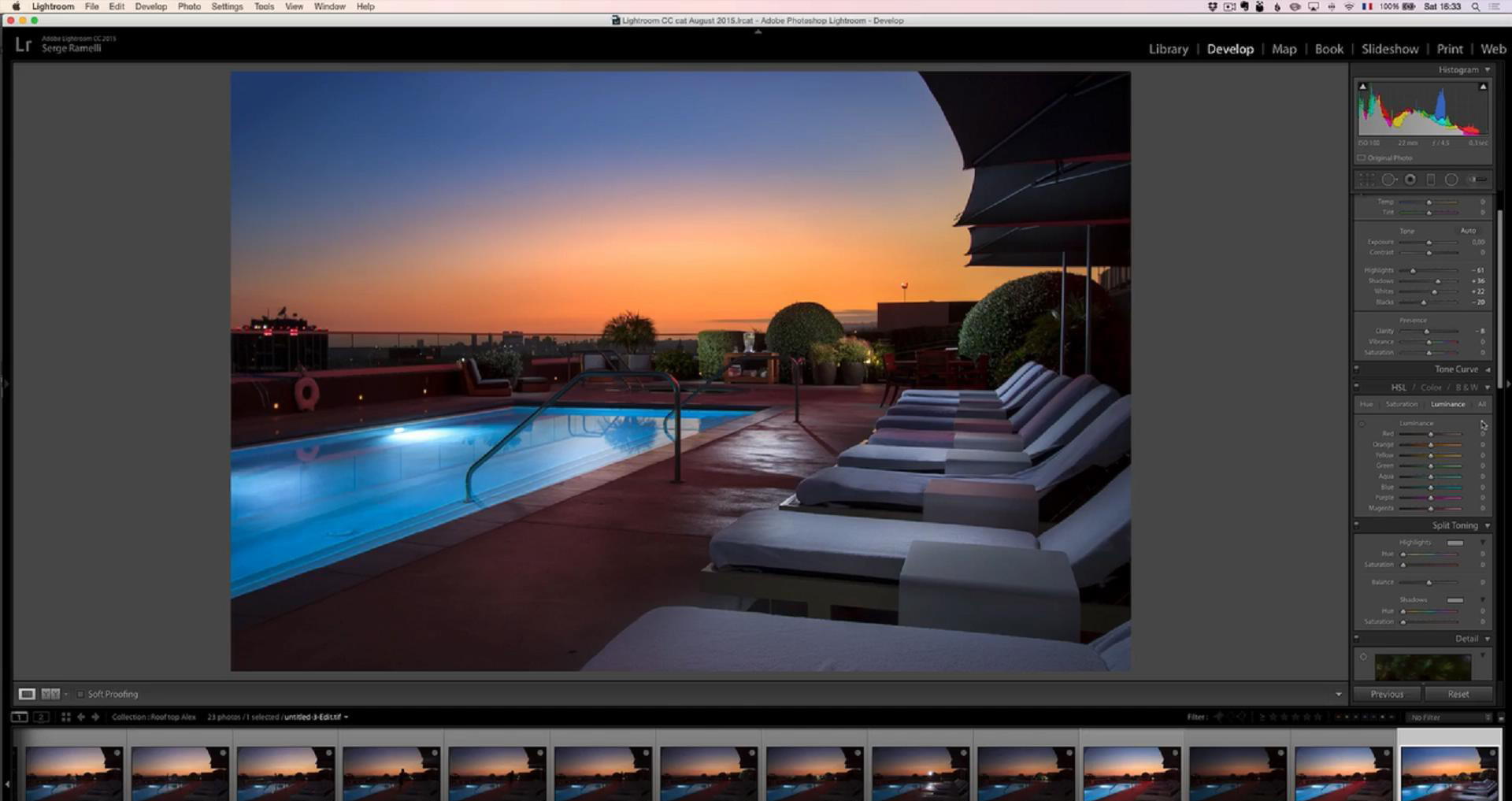Click the HSL targeted adjustment tool
This screenshot has height=801, width=1512.
point(1362,425)
